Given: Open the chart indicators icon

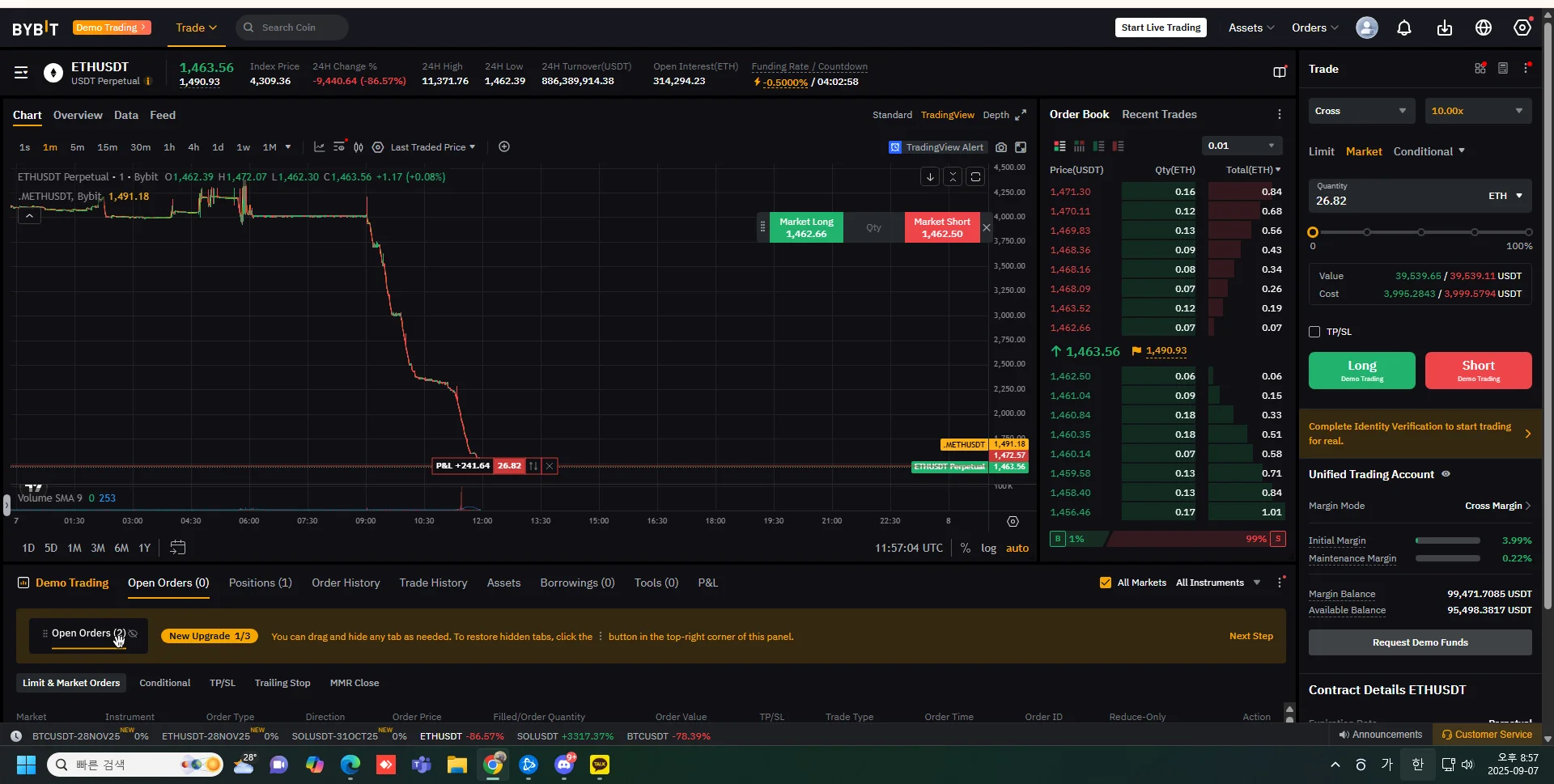Looking at the screenshot, I should pyautogui.click(x=319, y=147).
